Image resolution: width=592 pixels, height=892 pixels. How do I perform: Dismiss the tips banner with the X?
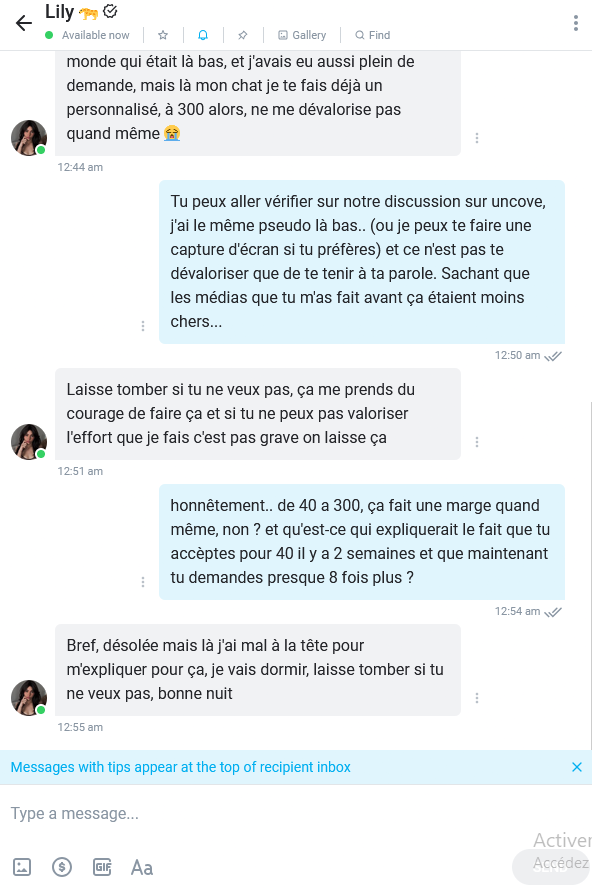point(577,767)
